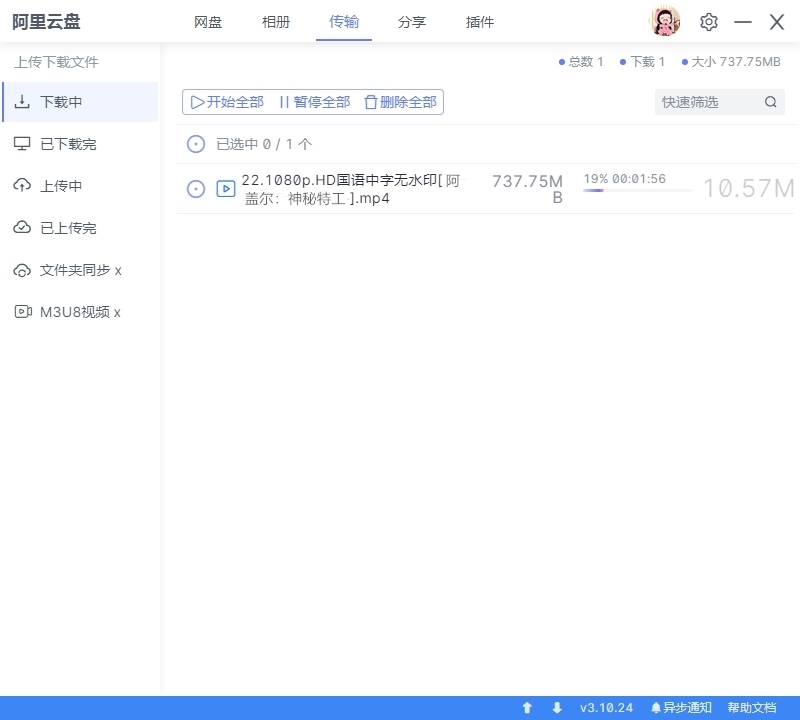Toggle the select-all circle beside 已选中
The width and height of the screenshot is (800, 720).
coord(196,145)
